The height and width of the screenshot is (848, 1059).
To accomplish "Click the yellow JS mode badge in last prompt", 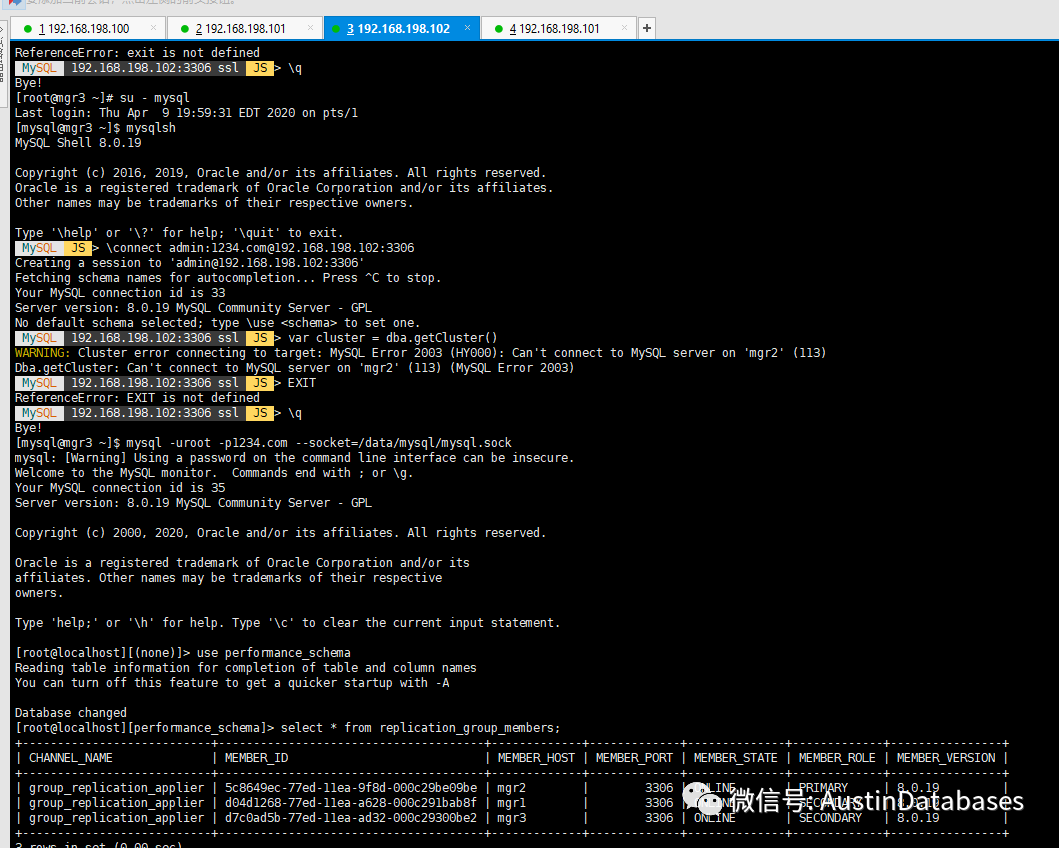I will pos(259,413).
